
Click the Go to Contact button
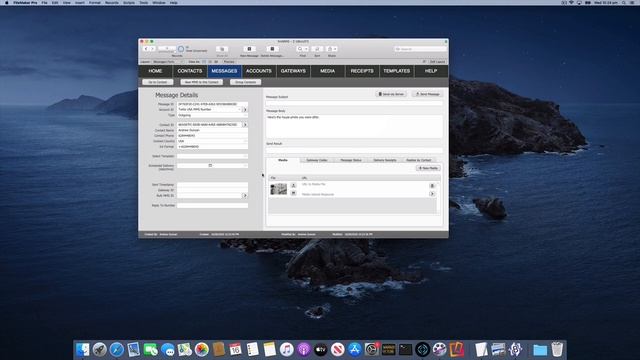(158, 82)
